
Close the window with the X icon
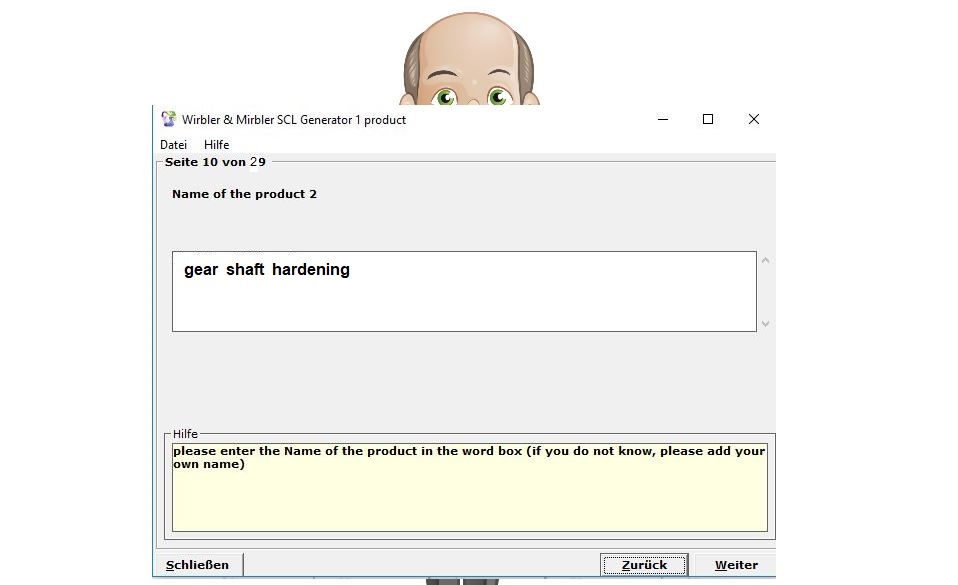pos(754,119)
